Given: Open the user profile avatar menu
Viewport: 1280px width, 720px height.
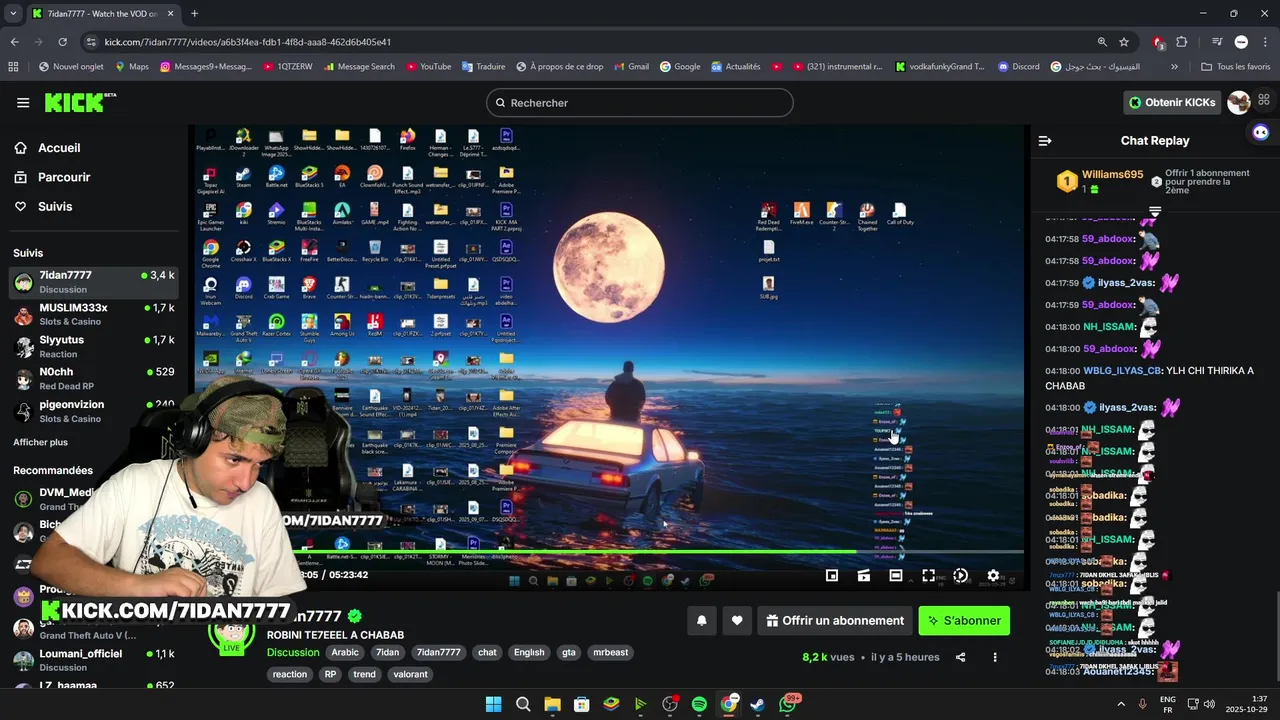Looking at the screenshot, I should (1238, 102).
